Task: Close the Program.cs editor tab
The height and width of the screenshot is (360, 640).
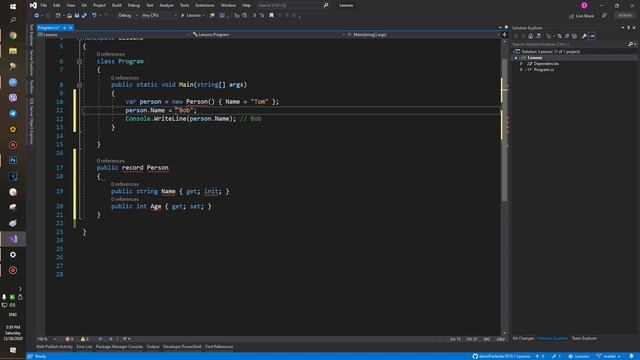Action: click(x=71, y=28)
